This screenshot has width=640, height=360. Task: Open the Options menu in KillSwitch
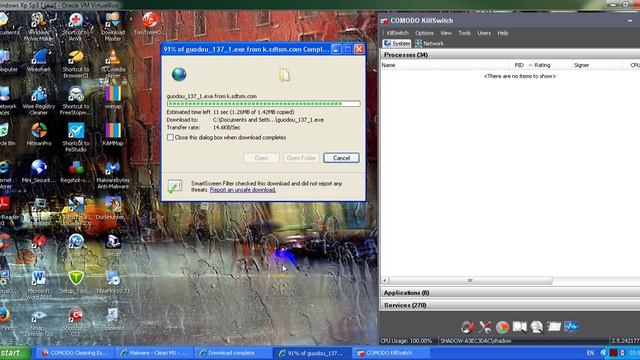pos(424,33)
